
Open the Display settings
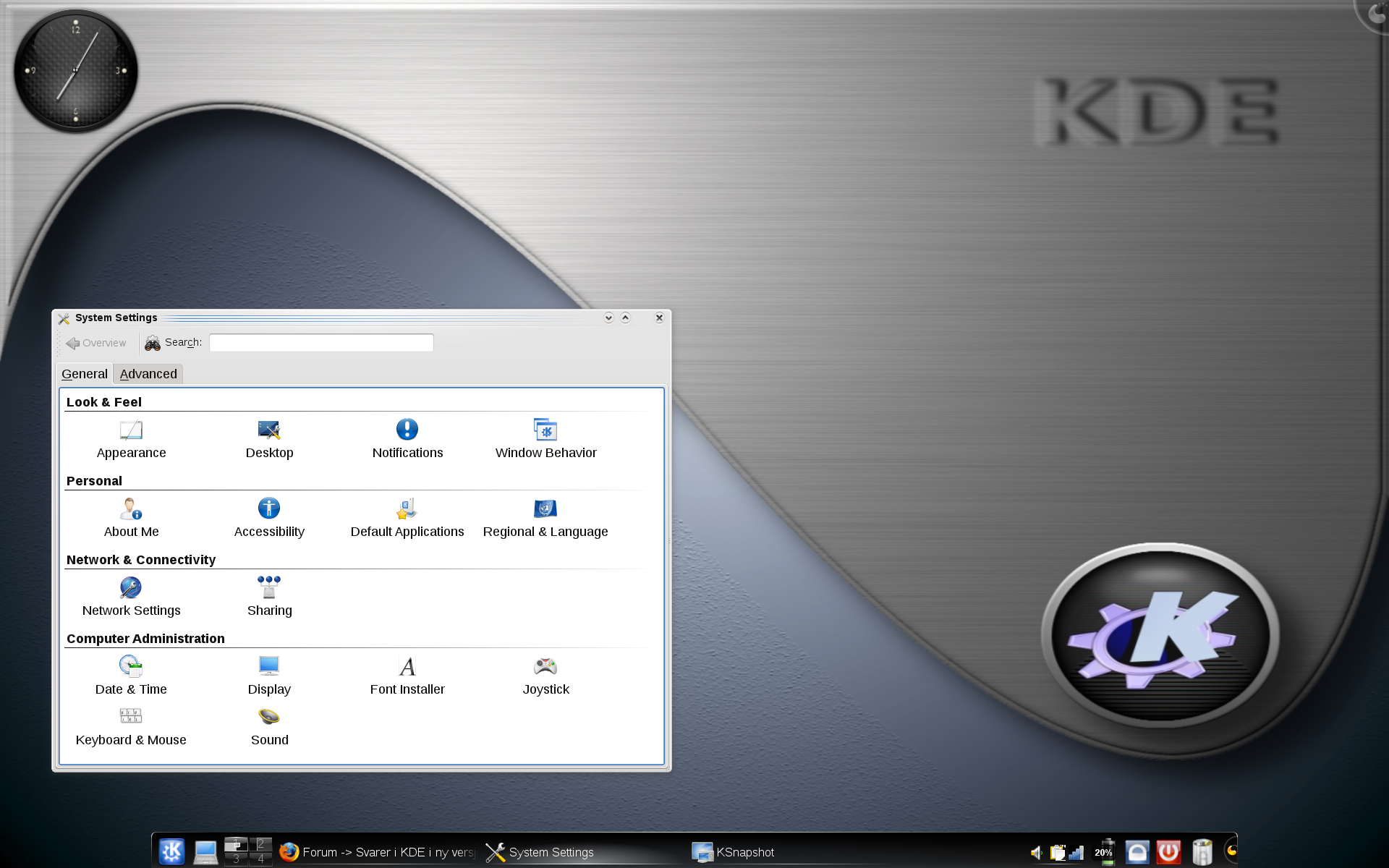pos(269,676)
